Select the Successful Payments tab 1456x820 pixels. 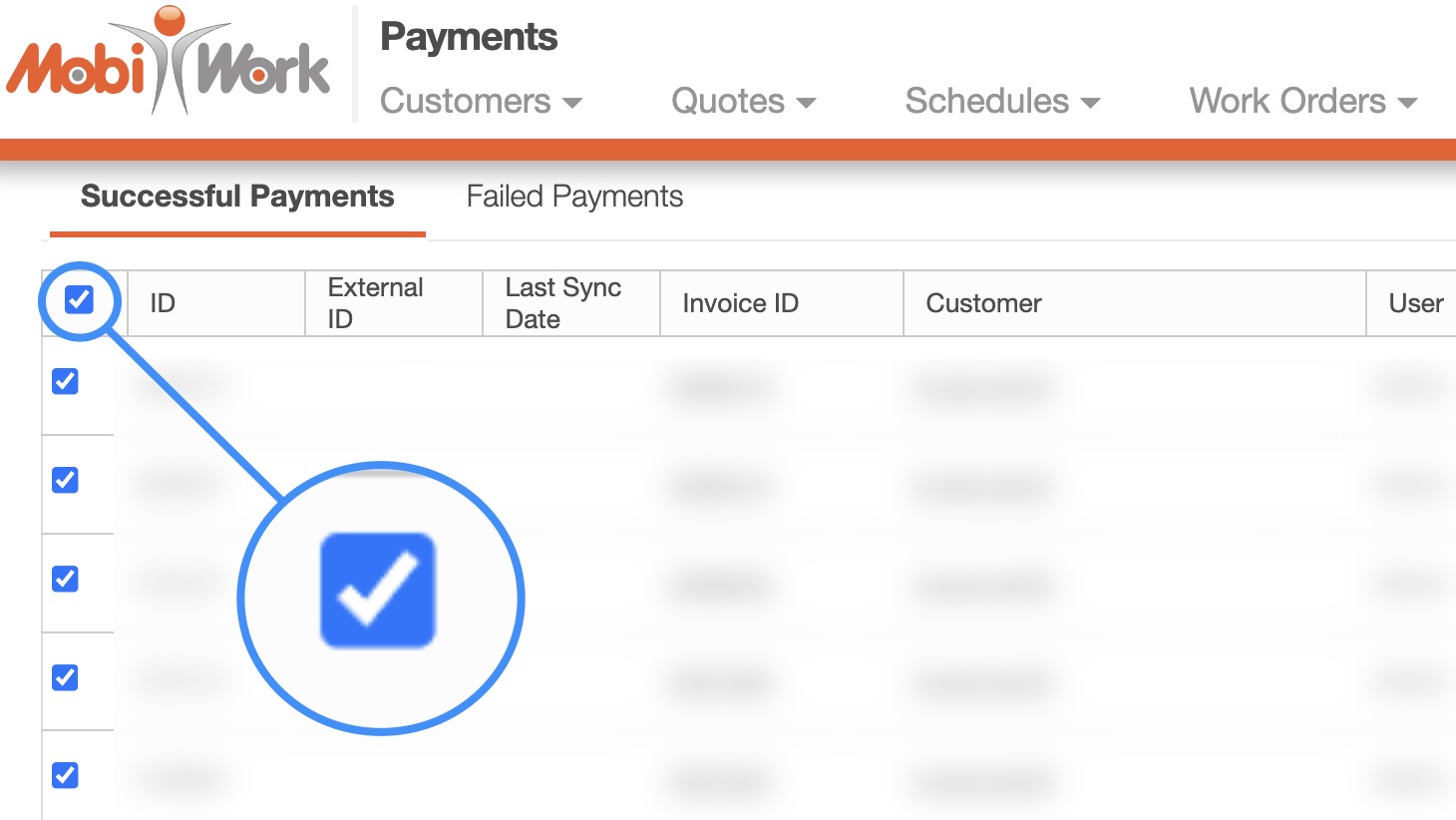coord(237,197)
